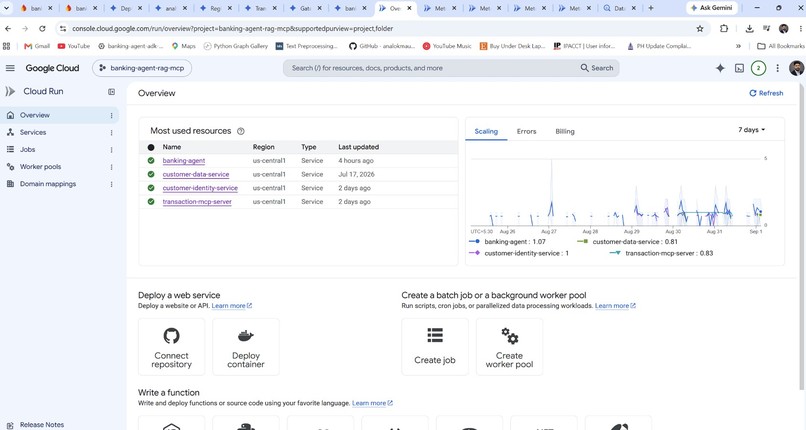Open the YouTube Music bookmark
This screenshot has width=806, height=430.
[x=447, y=46]
